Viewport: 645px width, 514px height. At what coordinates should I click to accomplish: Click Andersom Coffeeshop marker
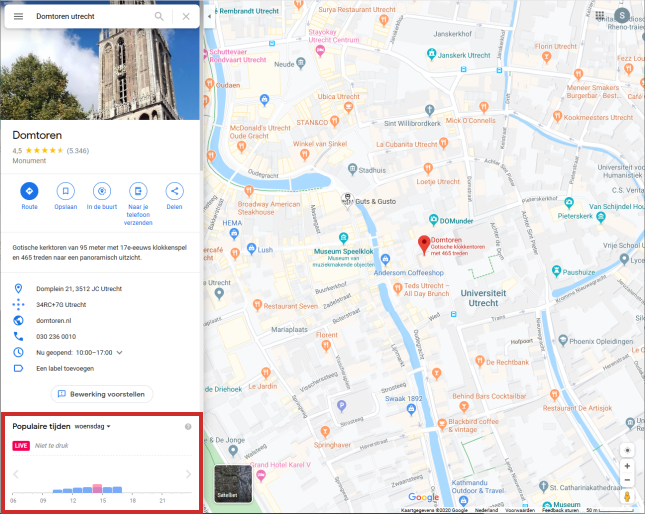385,259
